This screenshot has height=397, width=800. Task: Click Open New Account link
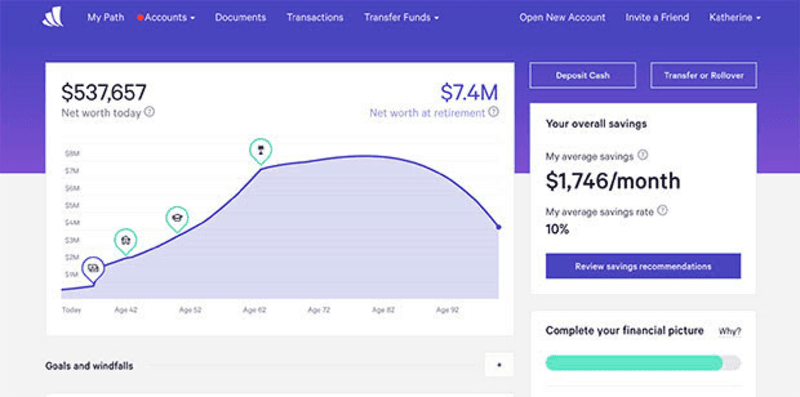[562, 17]
